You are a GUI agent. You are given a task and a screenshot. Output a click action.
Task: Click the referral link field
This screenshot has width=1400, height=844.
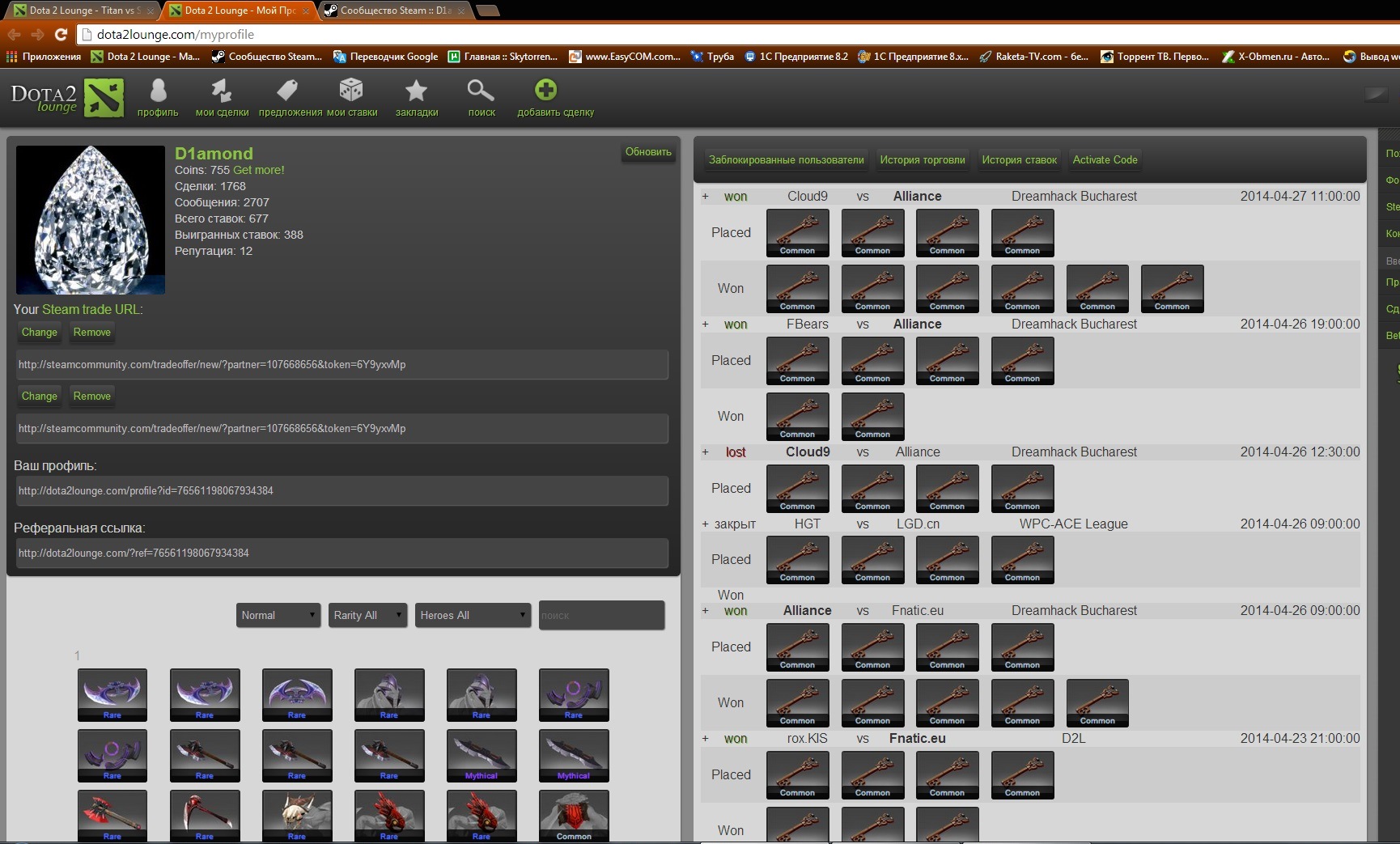[x=342, y=553]
